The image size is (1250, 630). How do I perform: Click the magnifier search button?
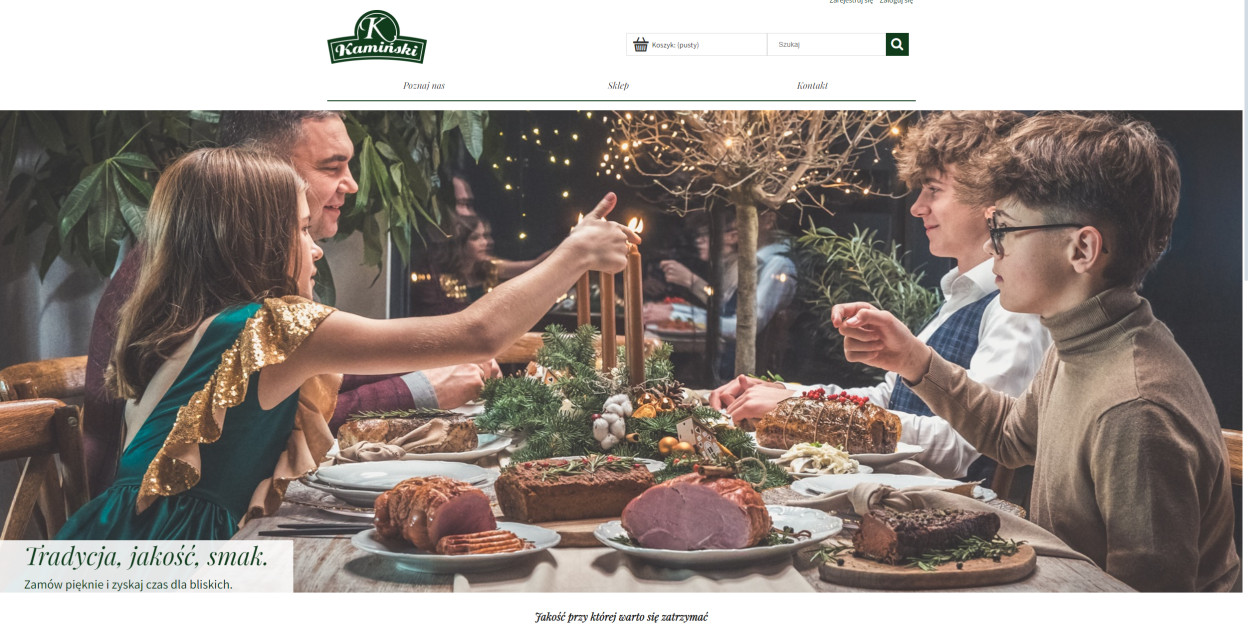coord(897,44)
